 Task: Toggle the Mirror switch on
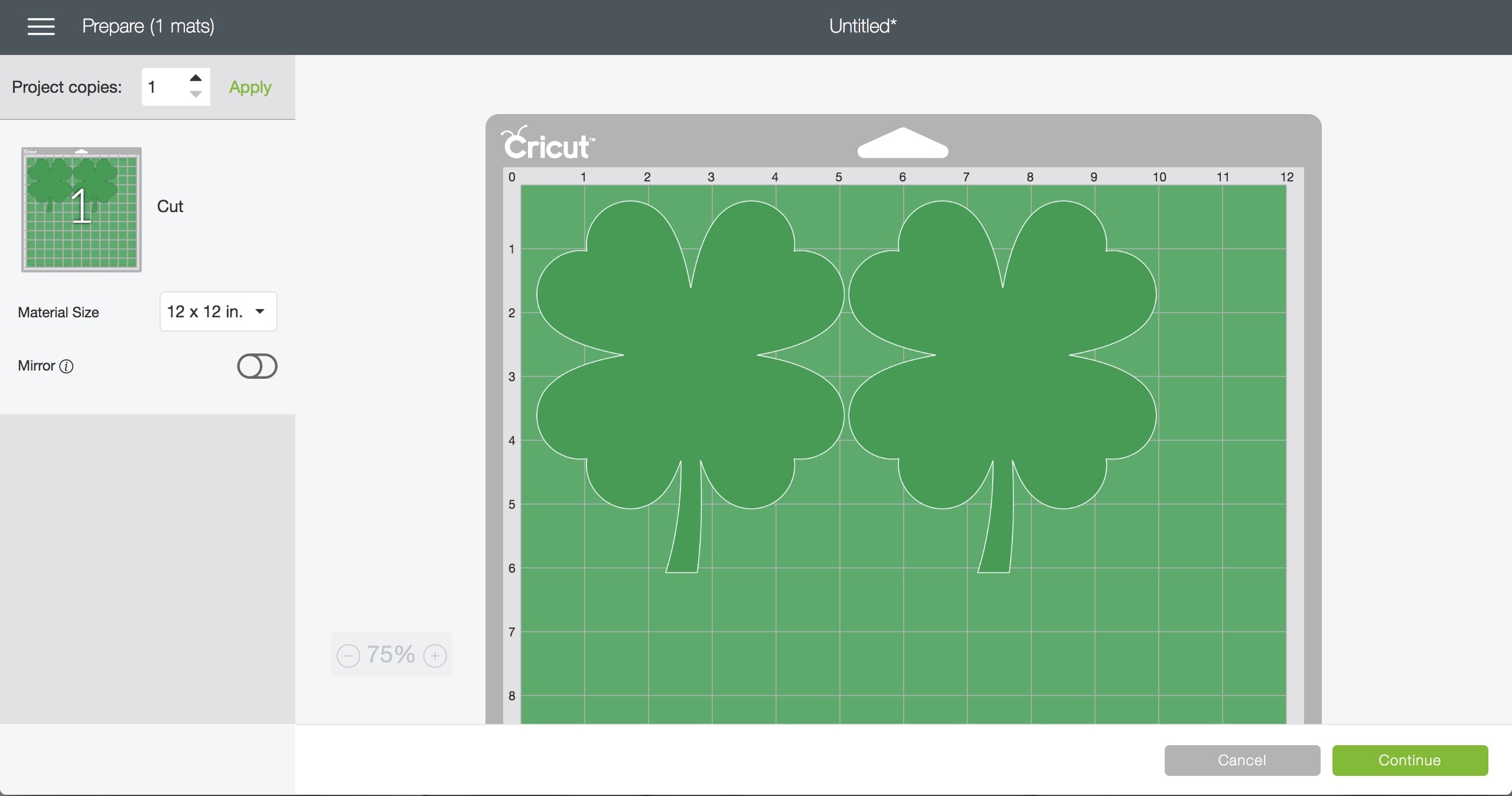coord(257,366)
